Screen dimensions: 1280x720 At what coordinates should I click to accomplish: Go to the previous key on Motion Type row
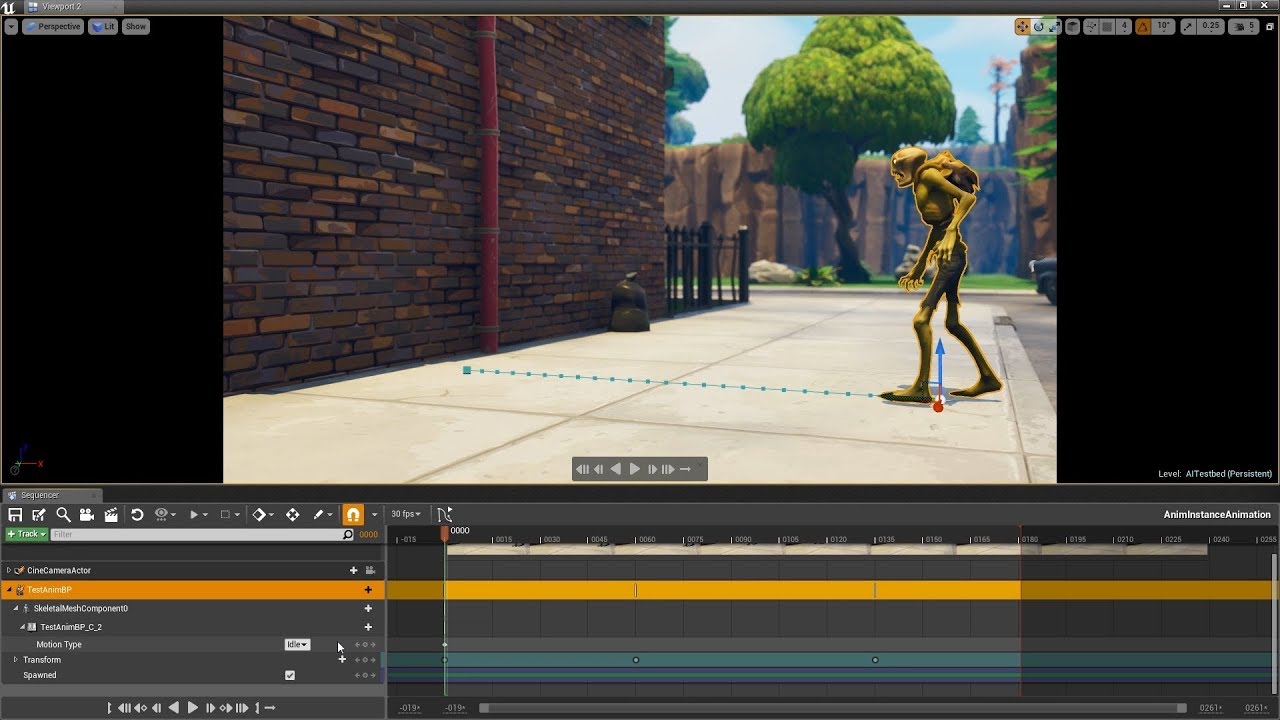pos(357,644)
